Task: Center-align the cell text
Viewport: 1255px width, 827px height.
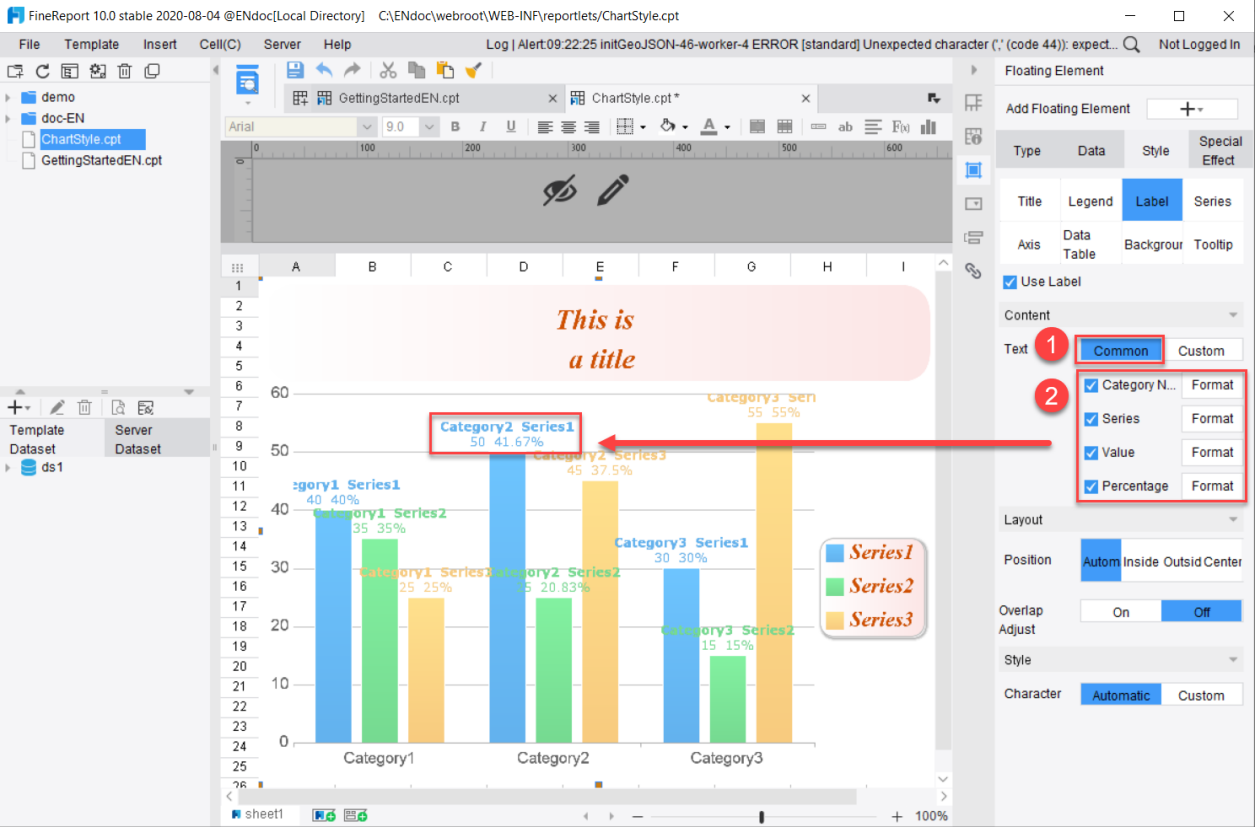Action: point(568,127)
